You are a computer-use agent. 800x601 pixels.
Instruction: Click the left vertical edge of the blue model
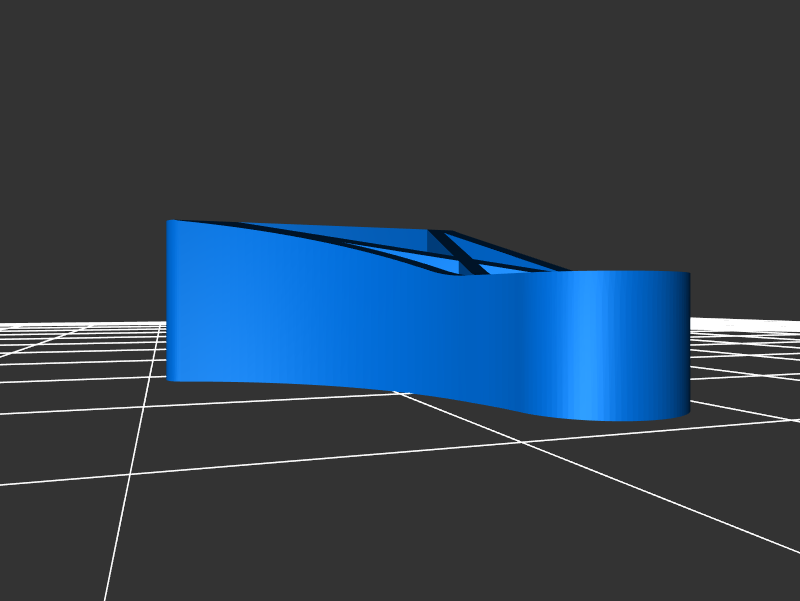pos(168,300)
